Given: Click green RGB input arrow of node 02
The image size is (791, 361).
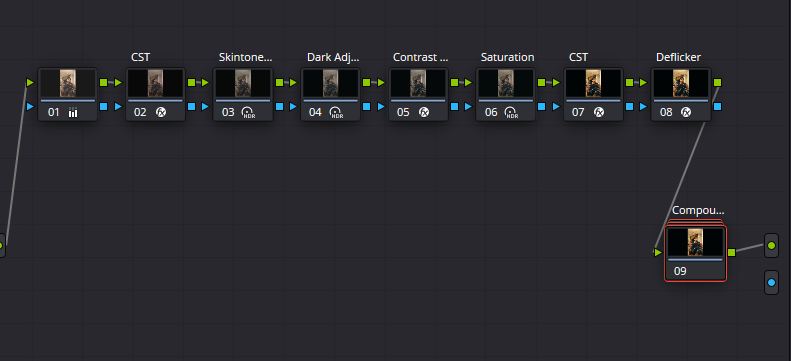Looking at the screenshot, I should [x=118, y=82].
